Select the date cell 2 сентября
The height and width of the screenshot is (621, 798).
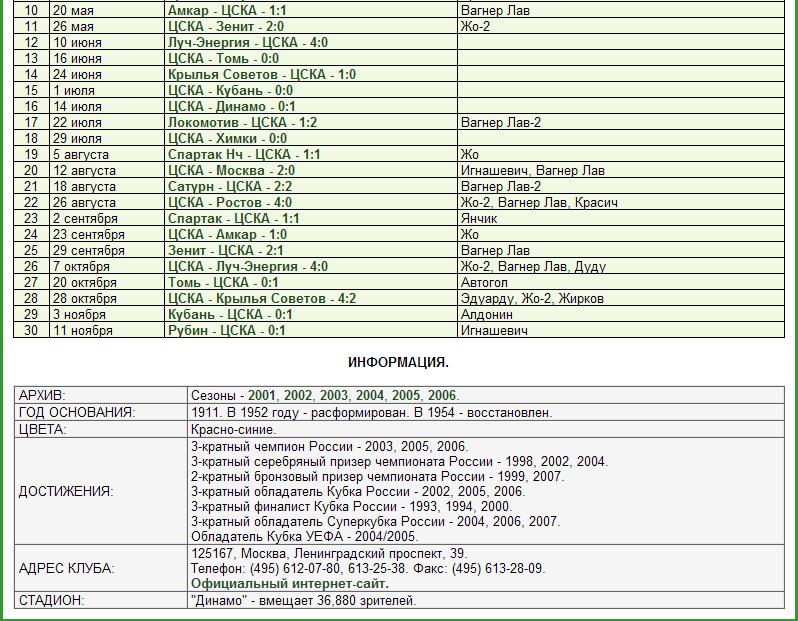107,219
